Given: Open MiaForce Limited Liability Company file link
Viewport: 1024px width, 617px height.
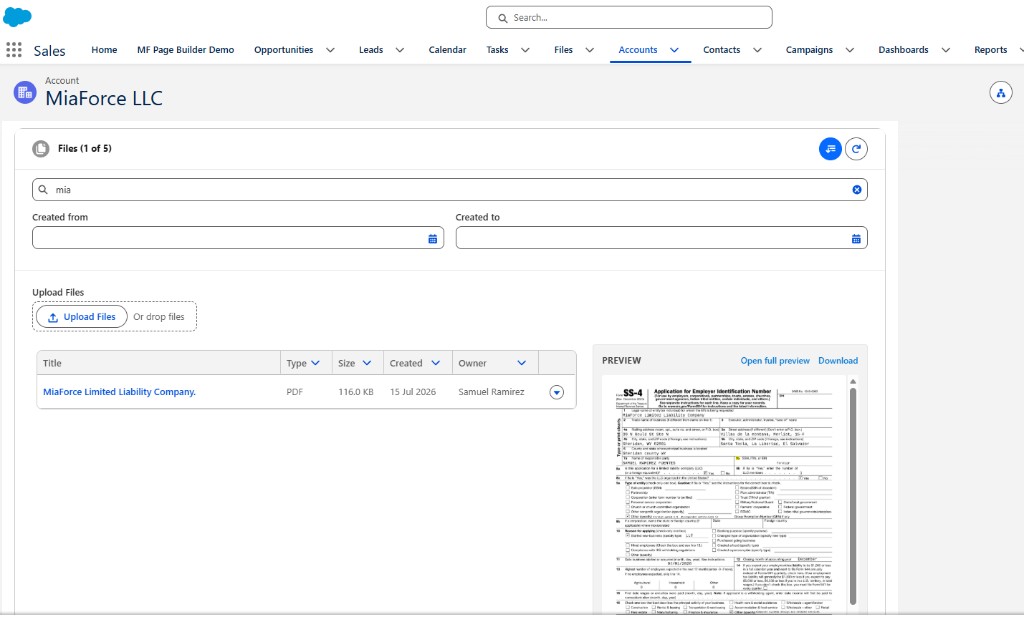Looking at the screenshot, I should coord(119,392).
